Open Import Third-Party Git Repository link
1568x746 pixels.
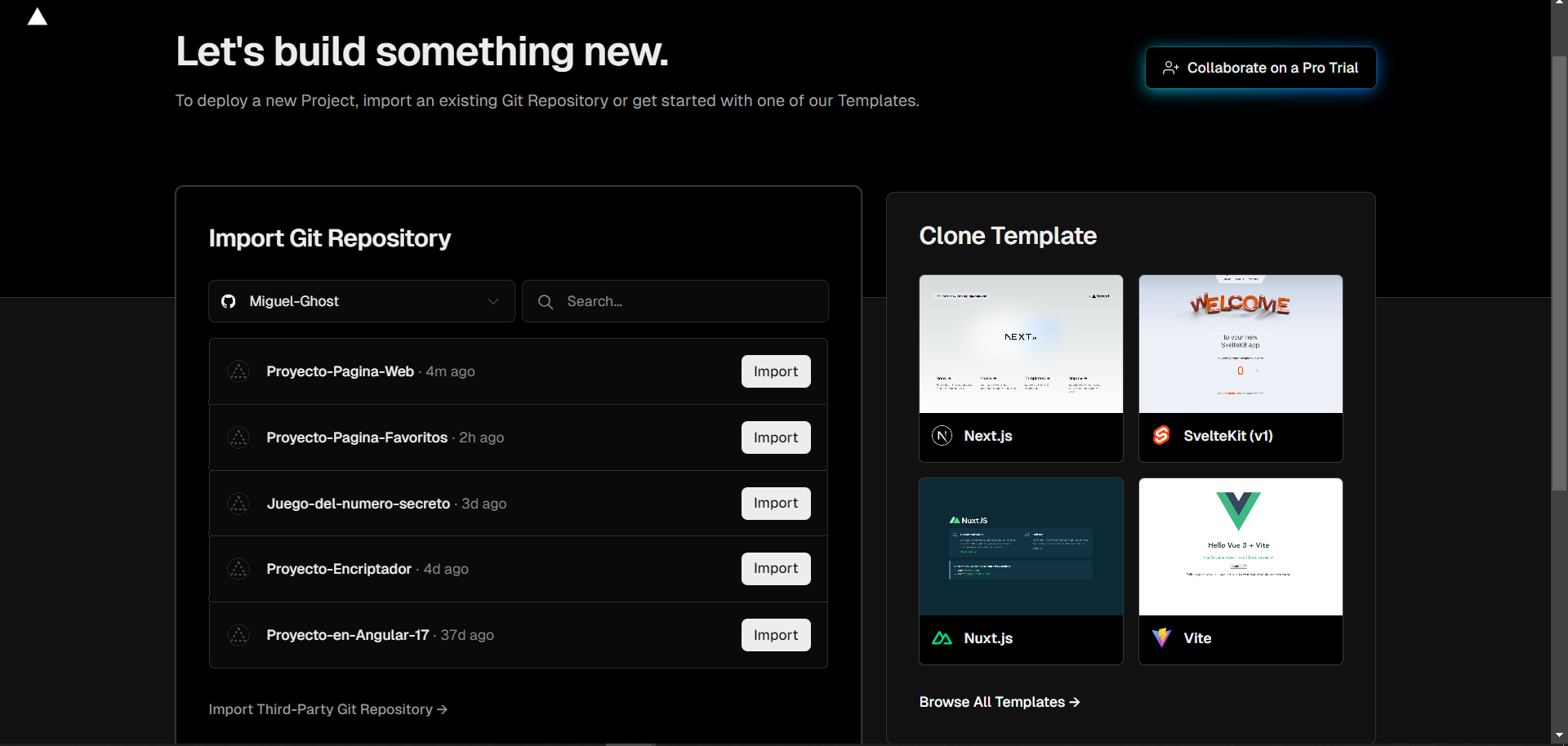(328, 709)
